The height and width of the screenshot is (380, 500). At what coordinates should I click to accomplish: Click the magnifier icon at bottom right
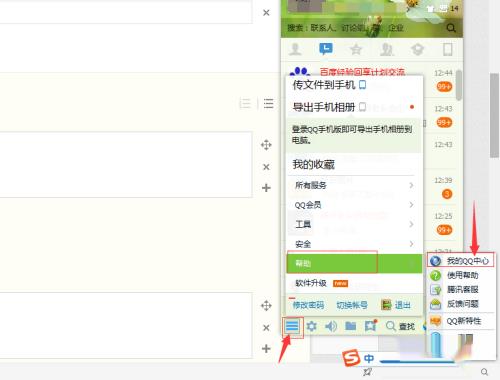coord(484,372)
